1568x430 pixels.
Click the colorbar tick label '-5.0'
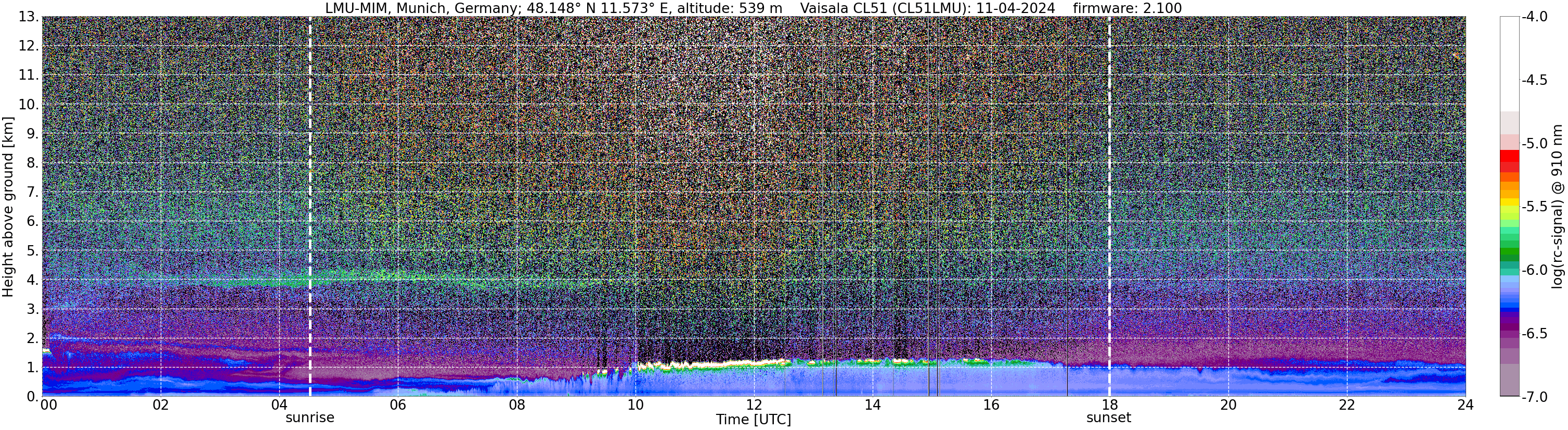(1535, 144)
